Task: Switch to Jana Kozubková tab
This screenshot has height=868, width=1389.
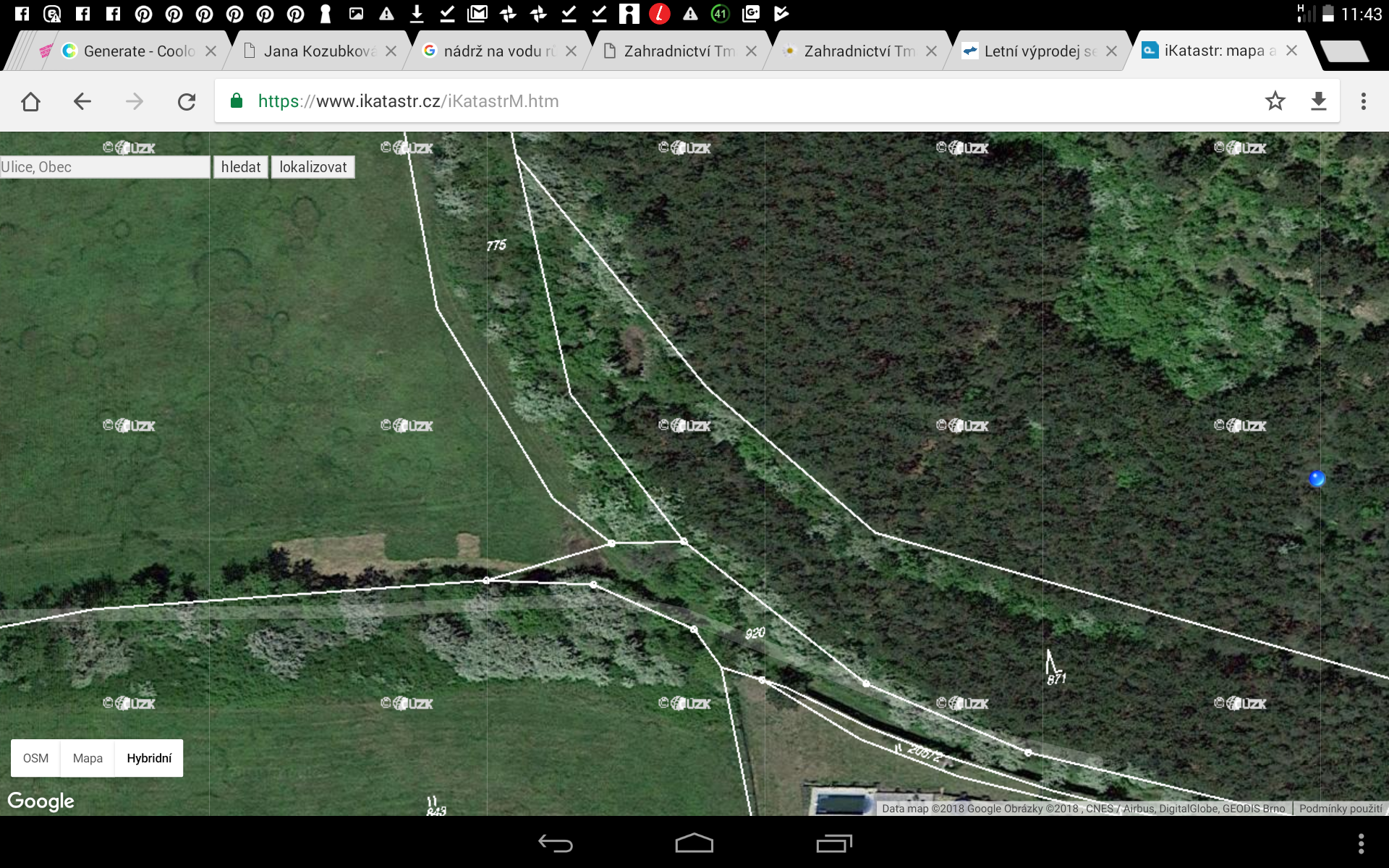Action: tap(318, 51)
